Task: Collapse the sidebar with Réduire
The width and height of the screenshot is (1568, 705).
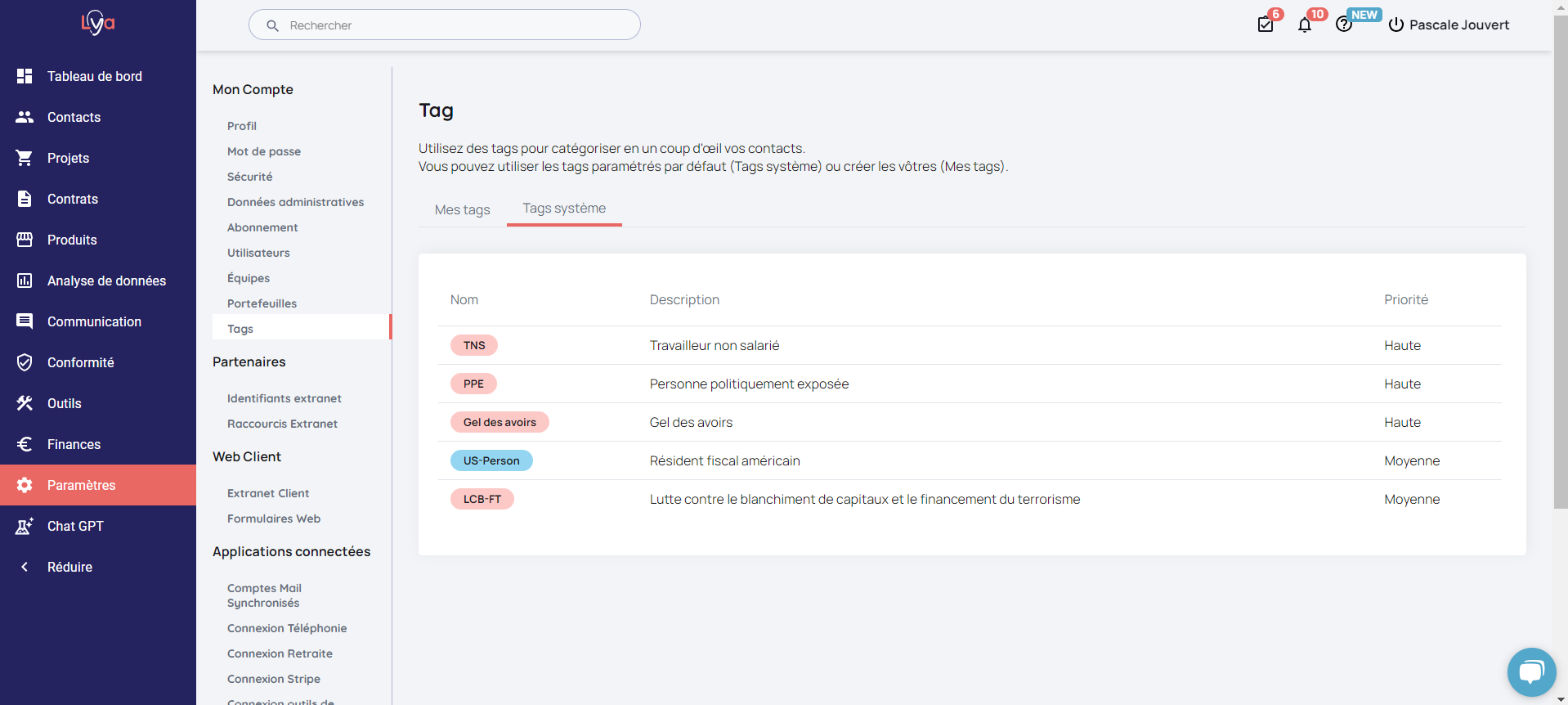Action: [x=69, y=567]
